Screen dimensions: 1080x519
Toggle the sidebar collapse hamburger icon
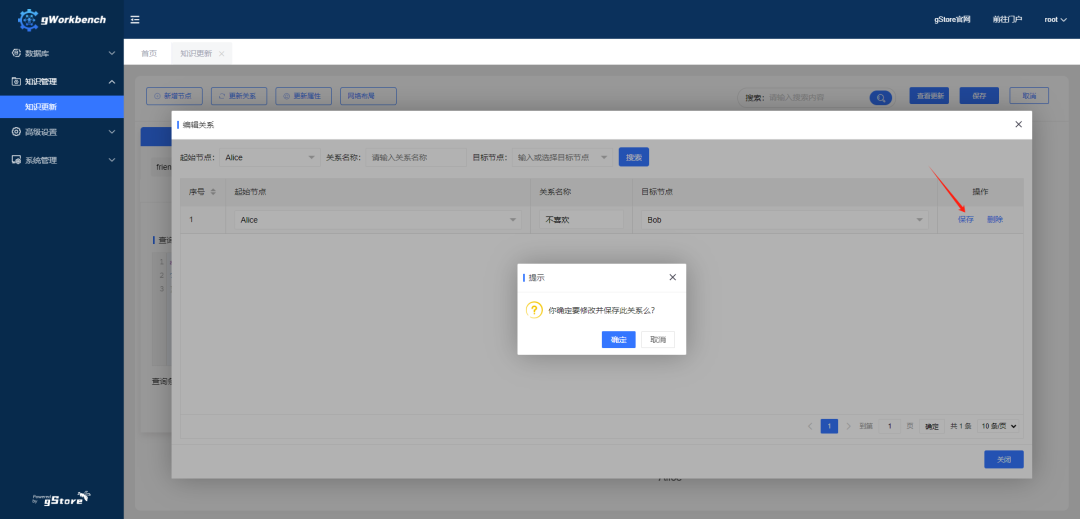click(x=135, y=19)
